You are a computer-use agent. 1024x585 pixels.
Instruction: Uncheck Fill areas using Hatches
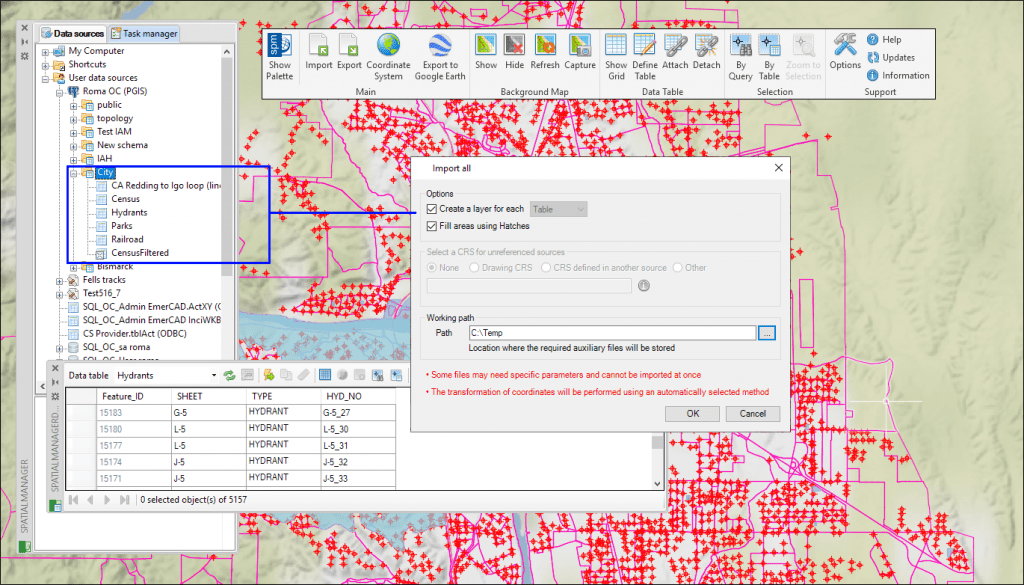click(432, 226)
